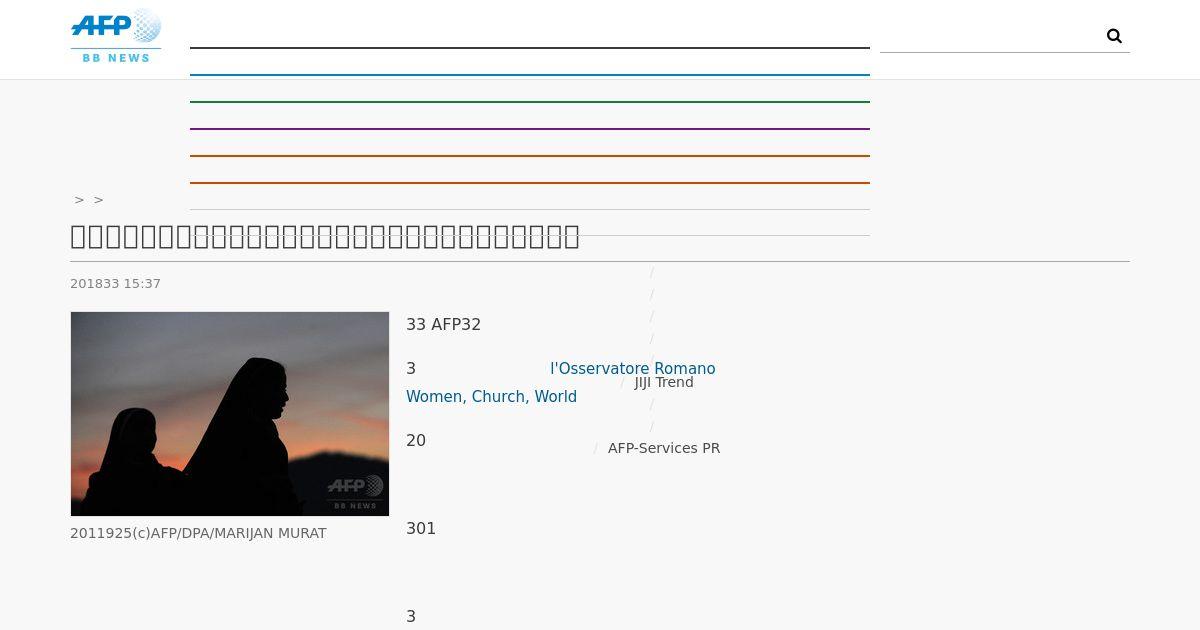This screenshot has width=1200, height=630.
Task: Click the '33 AFP32' dateline text
Action: (x=443, y=325)
